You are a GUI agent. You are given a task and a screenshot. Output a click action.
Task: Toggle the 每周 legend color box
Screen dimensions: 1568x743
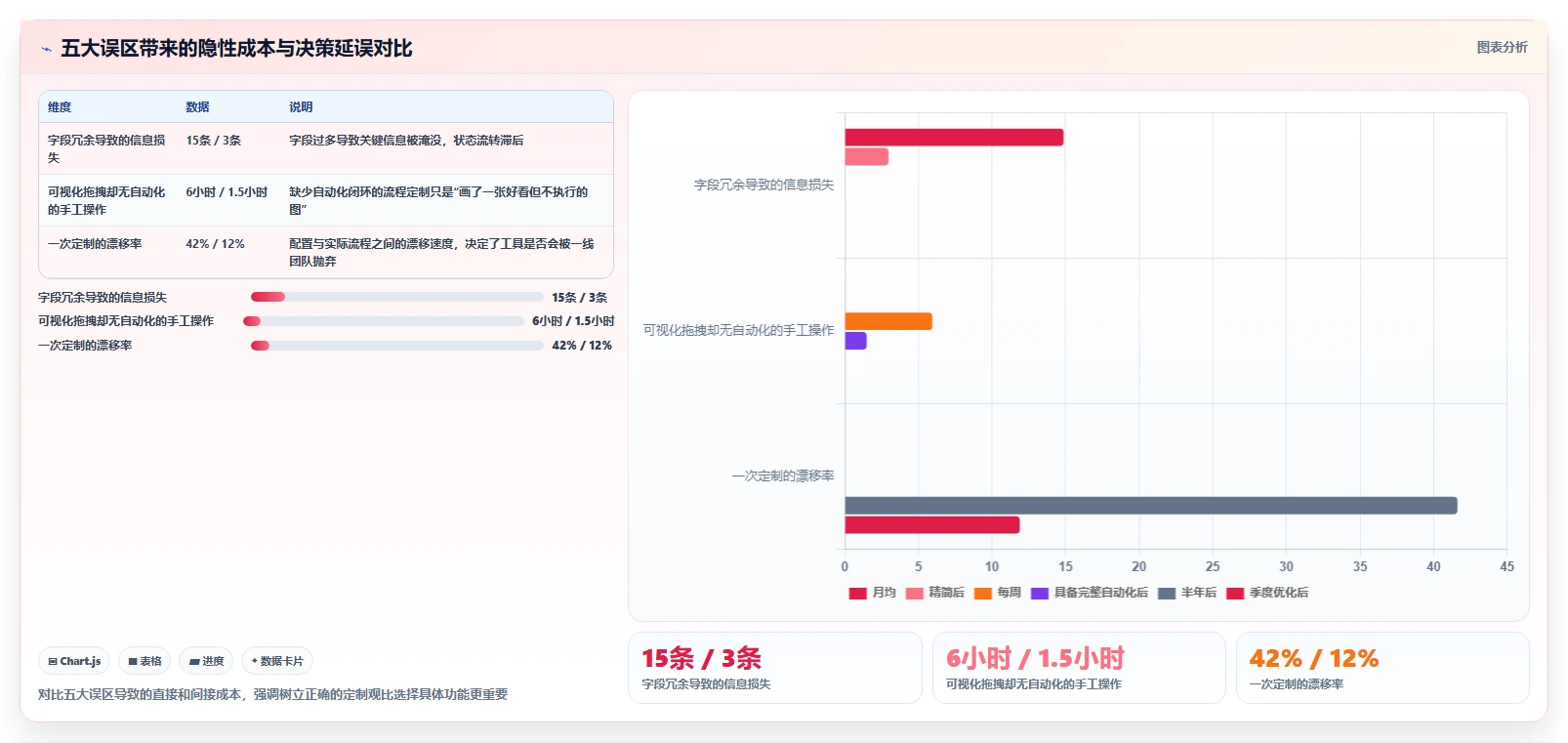coord(983,593)
